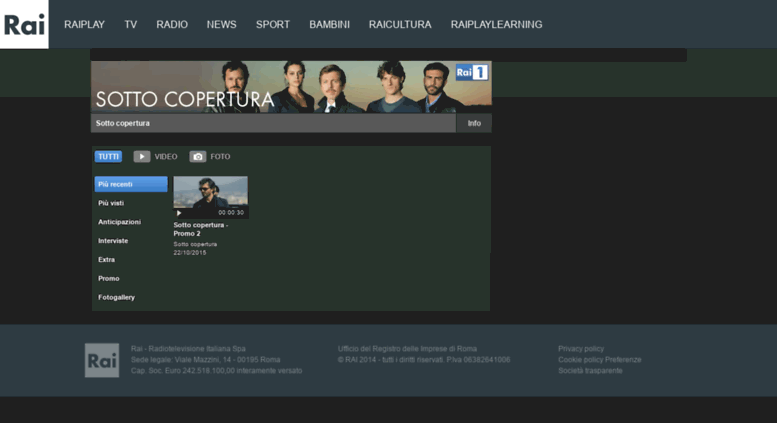This screenshot has width=777, height=423.
Task: Go to the SPORT section
Action: tap(273, 25)
